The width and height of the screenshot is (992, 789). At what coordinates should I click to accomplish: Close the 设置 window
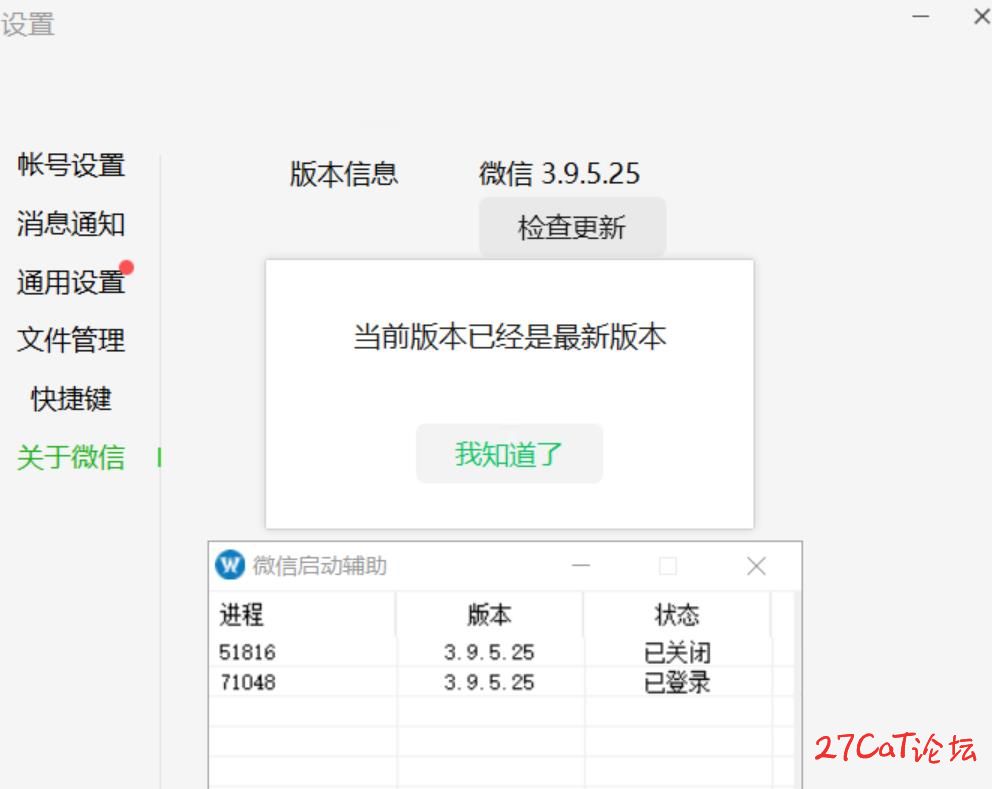pyautogui.click(x=981, y=17)
